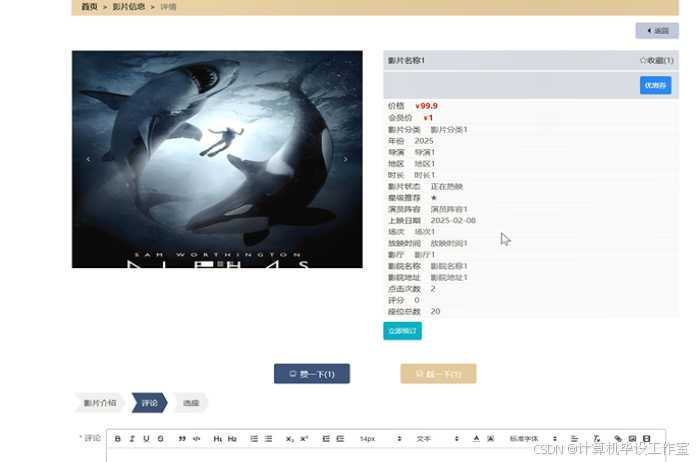Click the 返回 back button

tap(657, 31)
